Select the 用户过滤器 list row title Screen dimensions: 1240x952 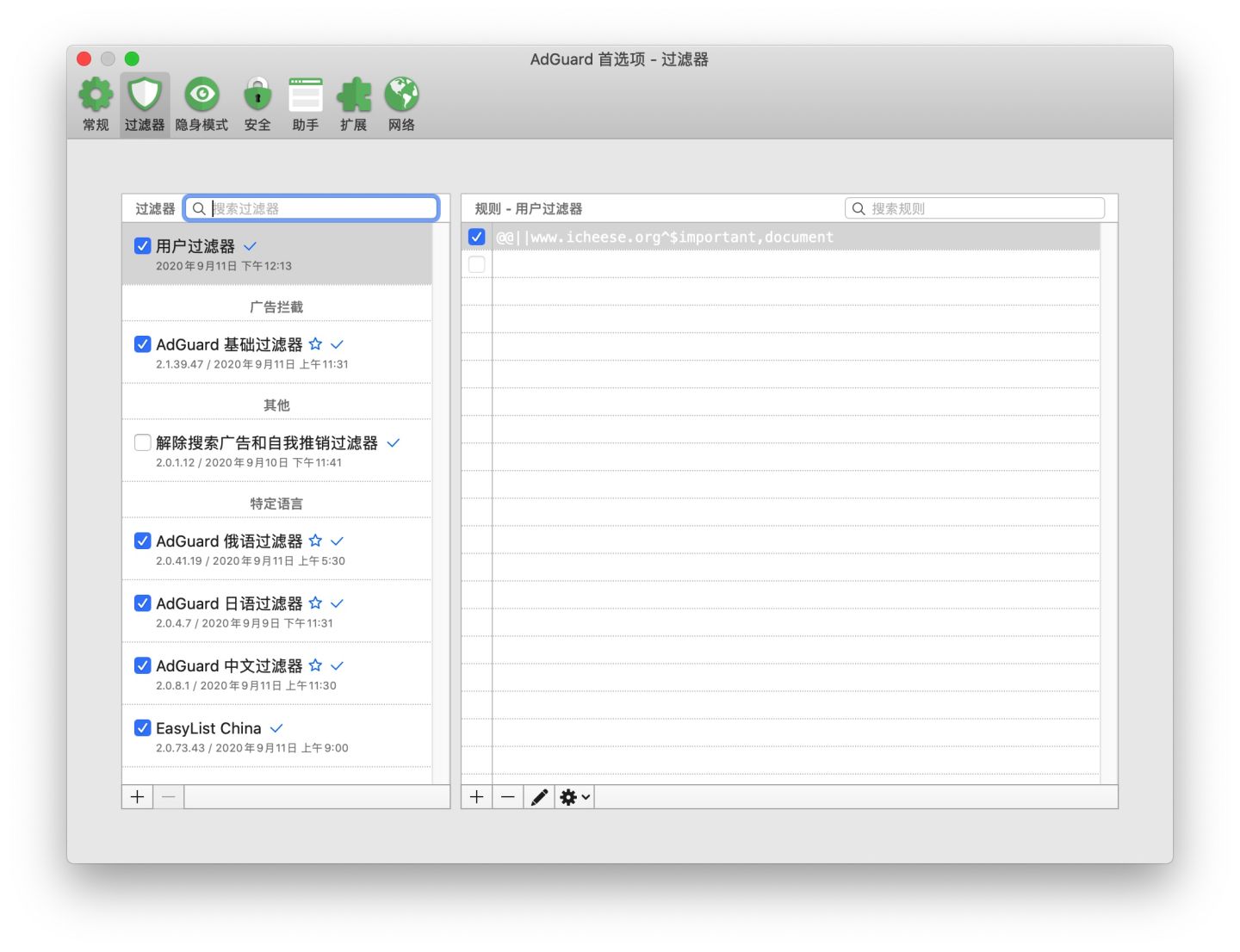click(195, 246)
